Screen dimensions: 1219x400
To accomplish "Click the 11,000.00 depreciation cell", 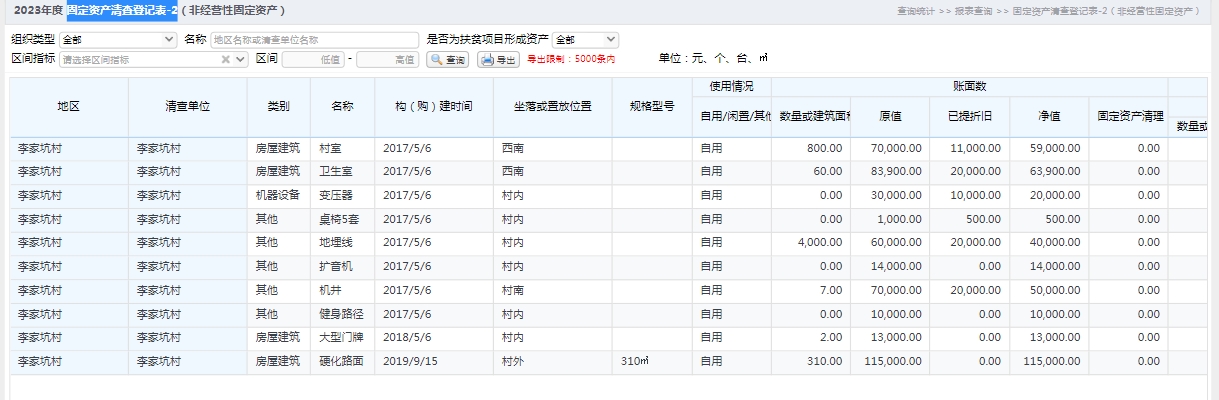I will coord(969,148).
